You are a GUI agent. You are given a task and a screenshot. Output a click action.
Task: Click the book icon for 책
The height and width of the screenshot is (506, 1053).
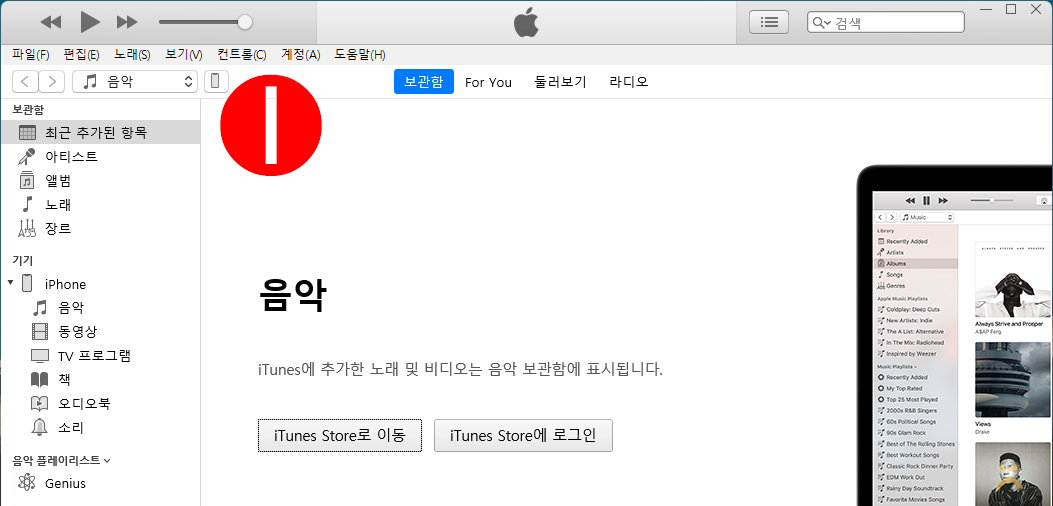point(40,380)
